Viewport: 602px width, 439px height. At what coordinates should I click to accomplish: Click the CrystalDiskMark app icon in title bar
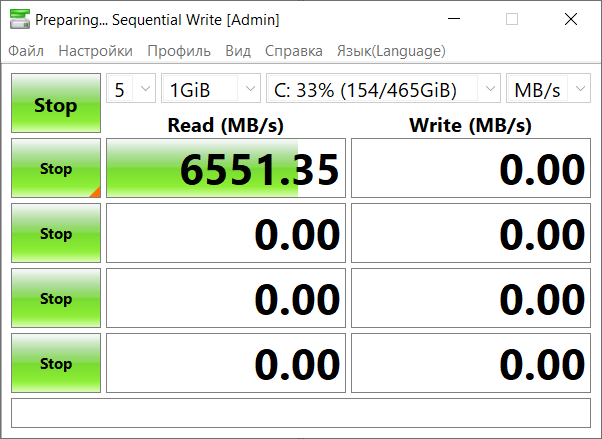tap(20, 19)
